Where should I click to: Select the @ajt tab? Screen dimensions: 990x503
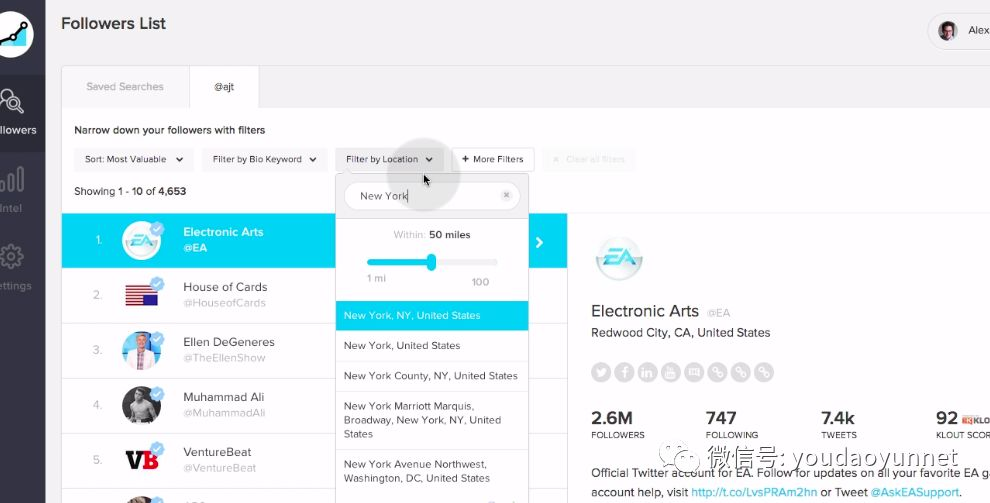point(224,86)
